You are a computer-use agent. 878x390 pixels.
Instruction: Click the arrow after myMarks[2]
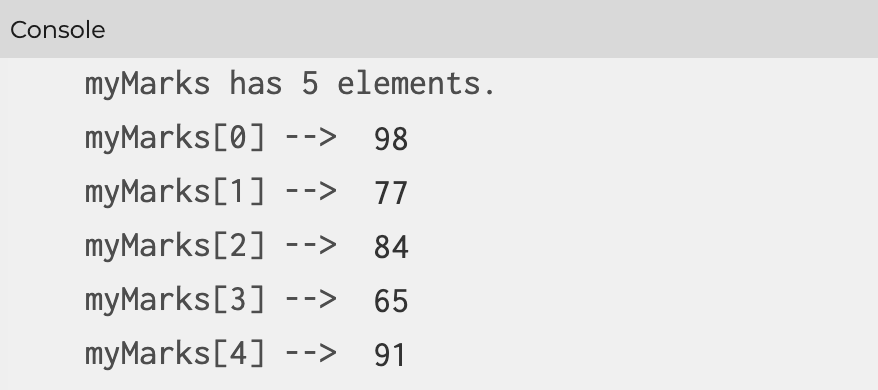[311, 246]
